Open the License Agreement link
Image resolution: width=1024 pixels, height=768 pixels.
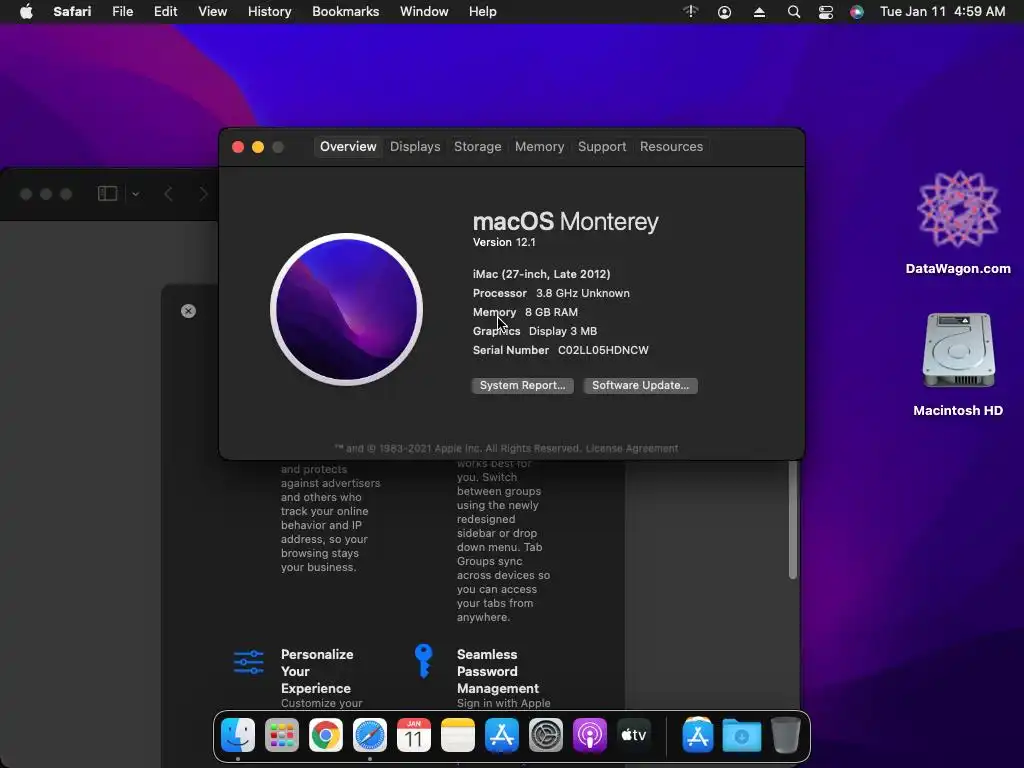632,448
